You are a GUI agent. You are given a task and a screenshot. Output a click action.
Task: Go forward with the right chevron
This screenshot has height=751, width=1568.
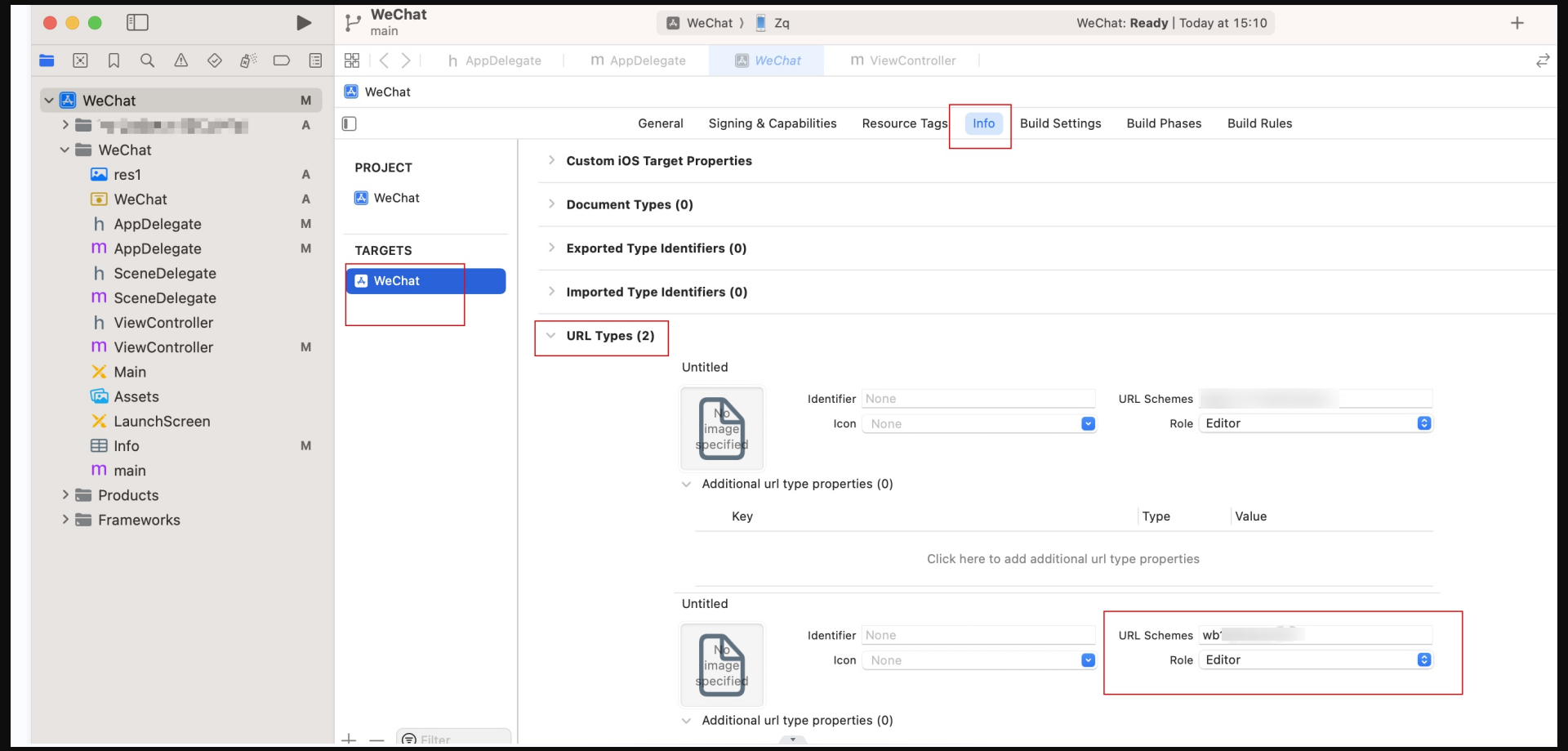[406, 60]
